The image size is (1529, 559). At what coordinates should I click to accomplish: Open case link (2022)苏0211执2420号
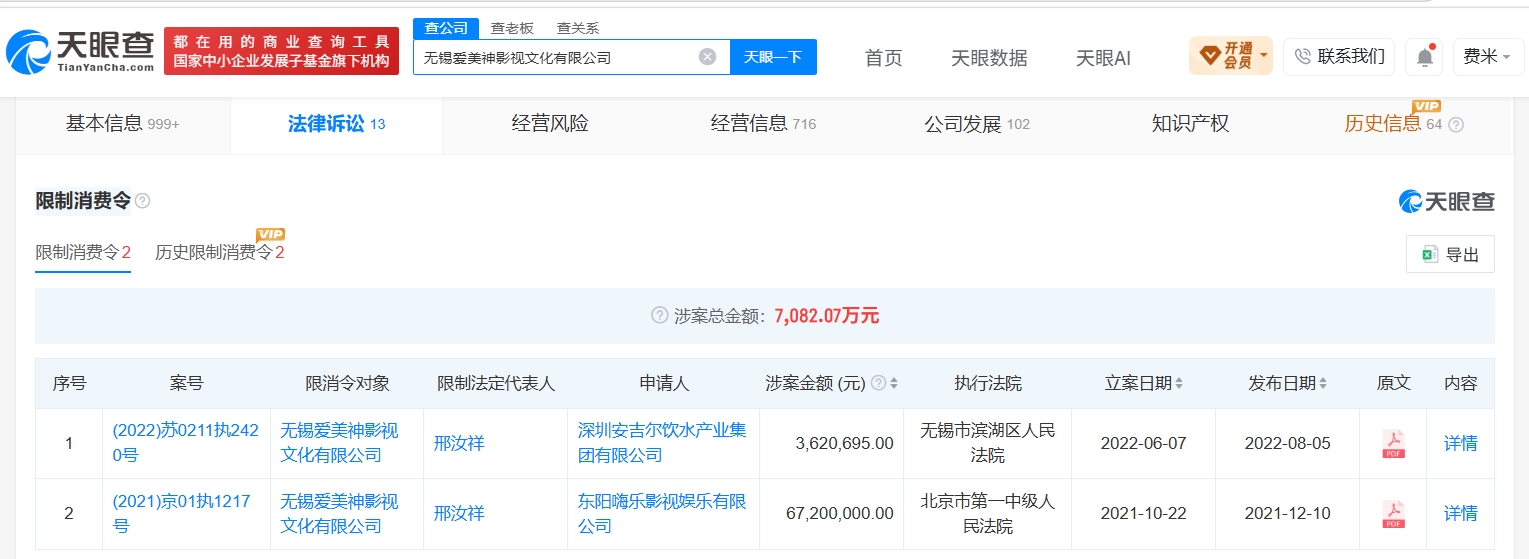[x=185, y=443]
